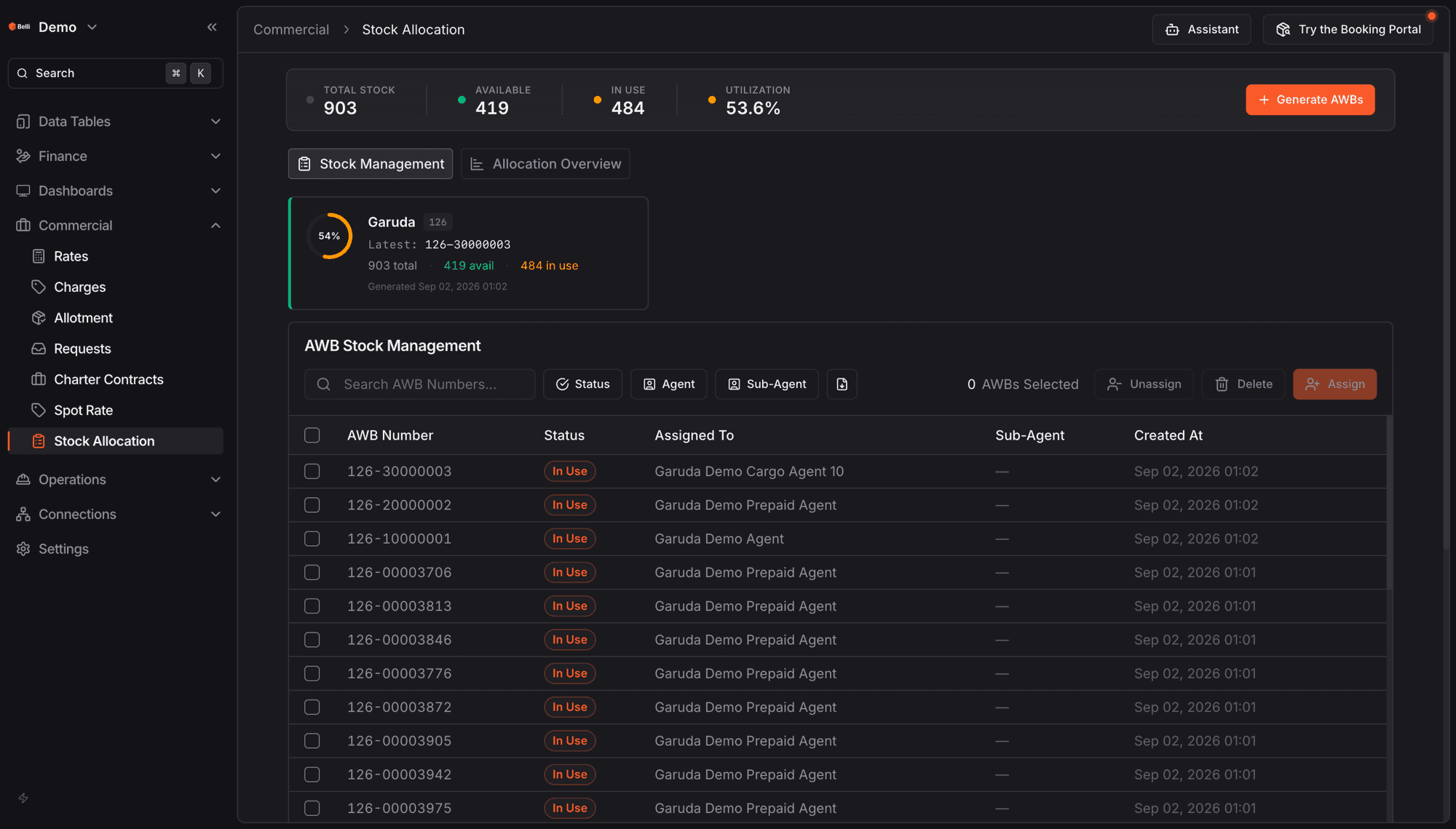The image size is (1456, 829).
Task: Click the Assign button
Action: pos(1334,384)
